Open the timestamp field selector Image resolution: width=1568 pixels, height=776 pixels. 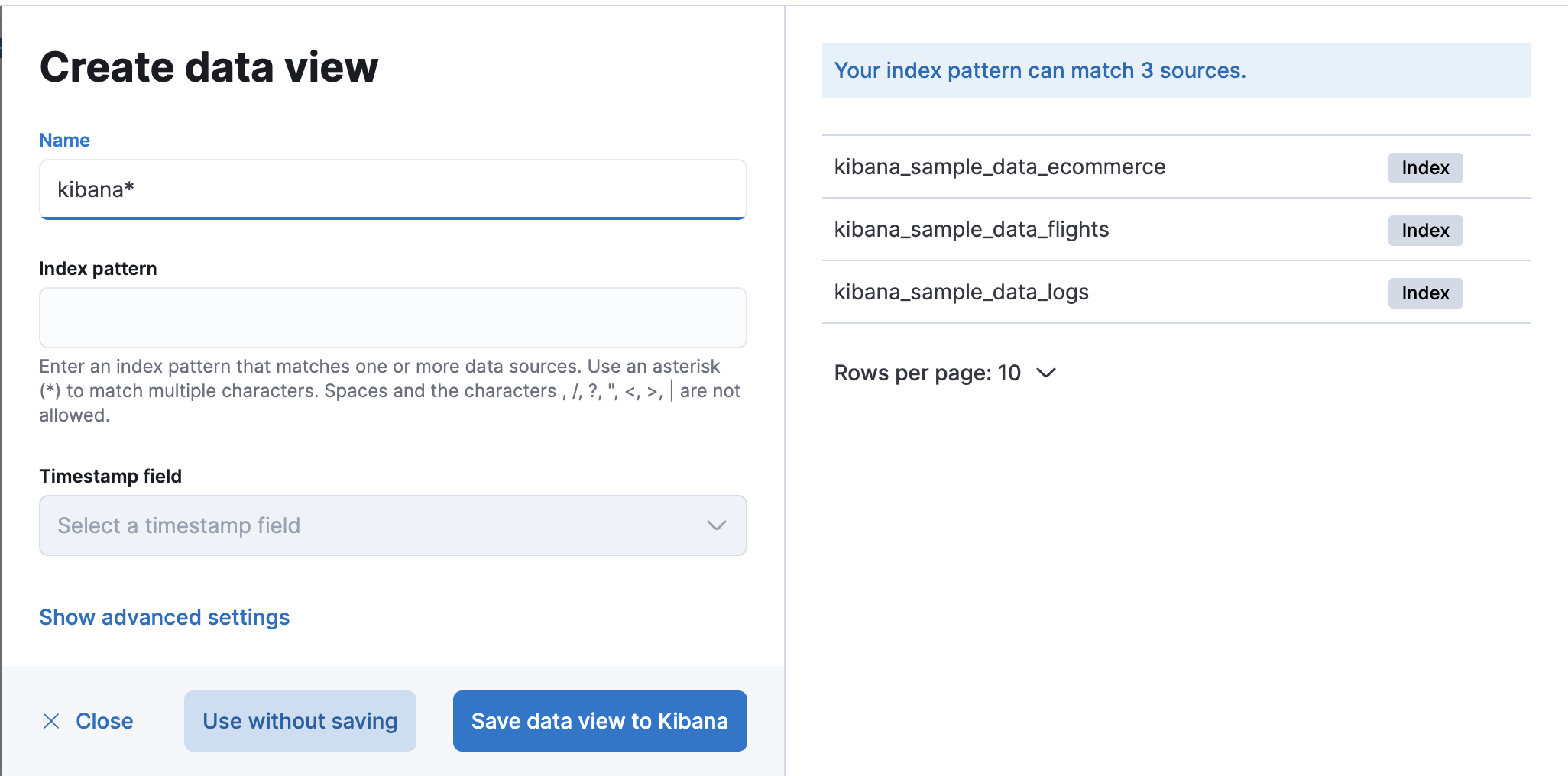click(x=393, y=525)
